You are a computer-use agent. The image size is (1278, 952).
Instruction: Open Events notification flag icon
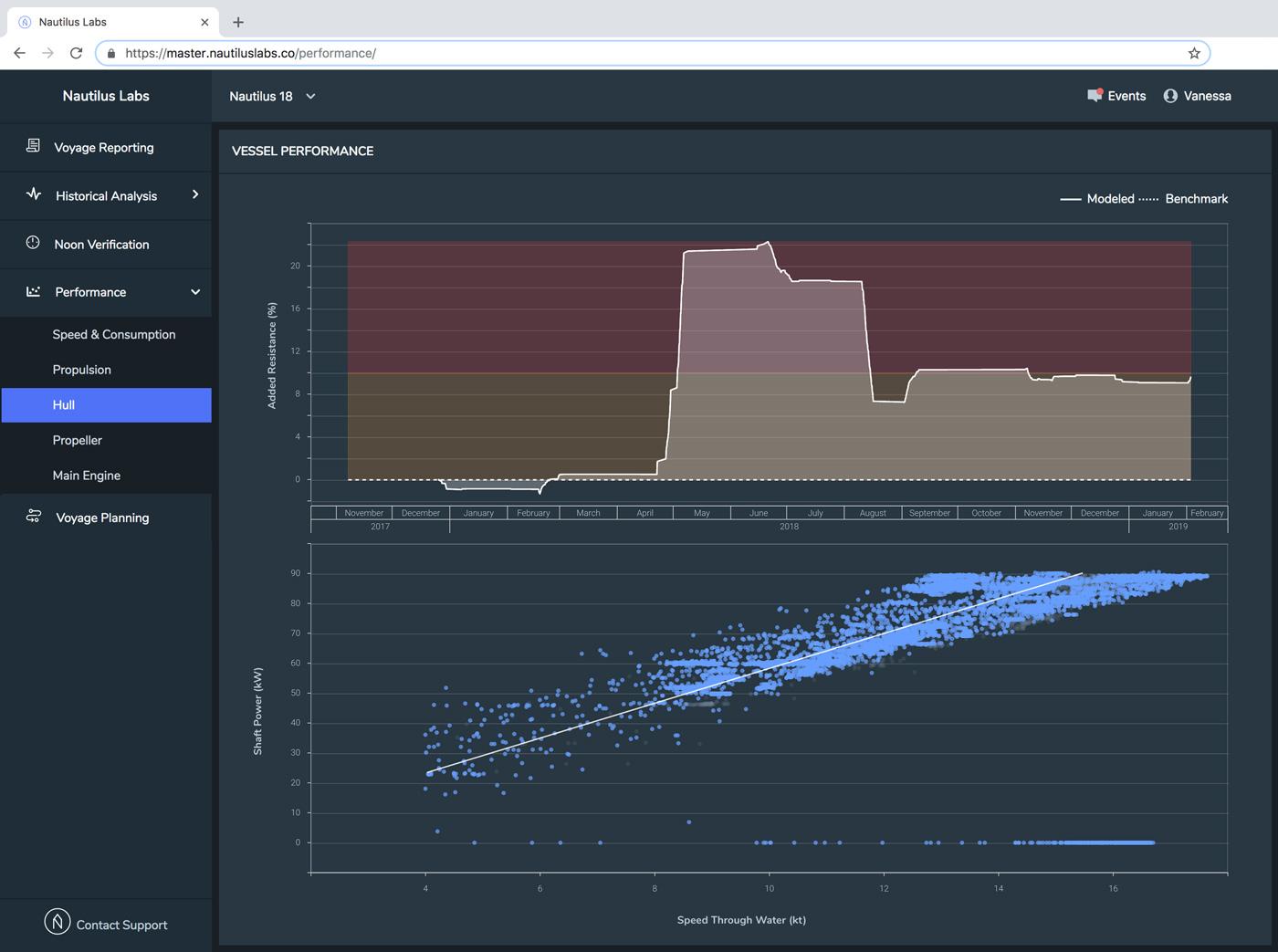[1095, 95]
